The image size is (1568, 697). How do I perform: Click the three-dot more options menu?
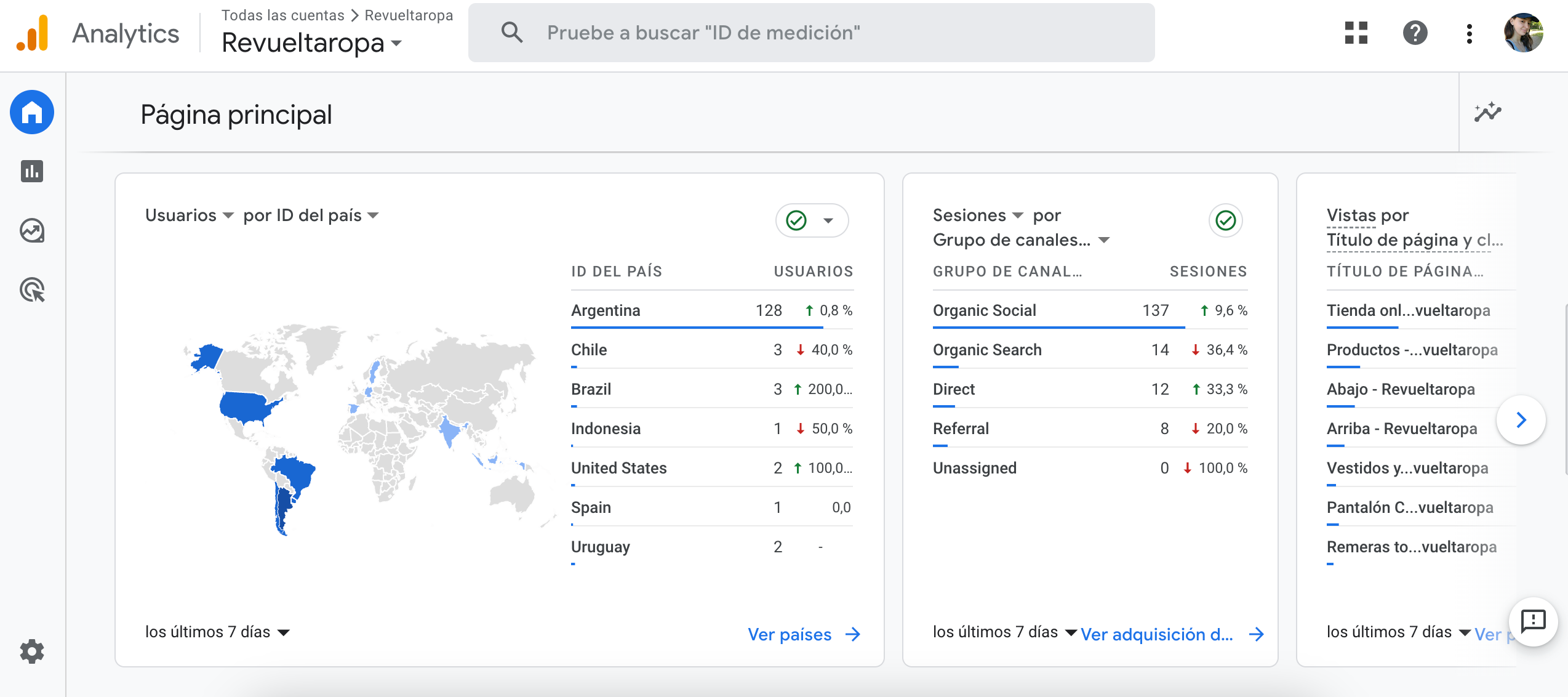pyautogui.click(x=1469, y=33)
